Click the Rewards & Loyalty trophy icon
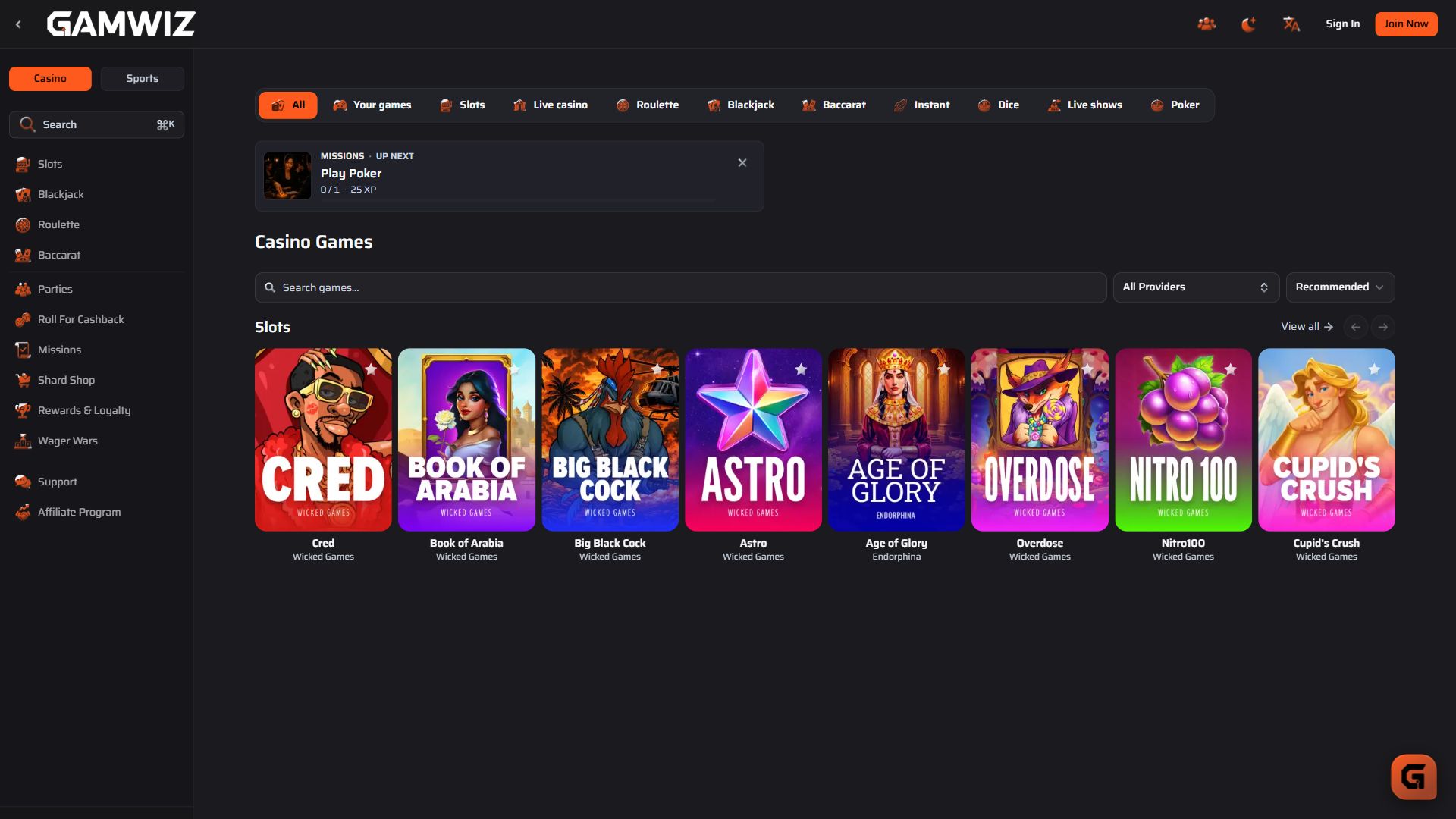The width and height of the screenshot is (1456, 819). point(23,410)
